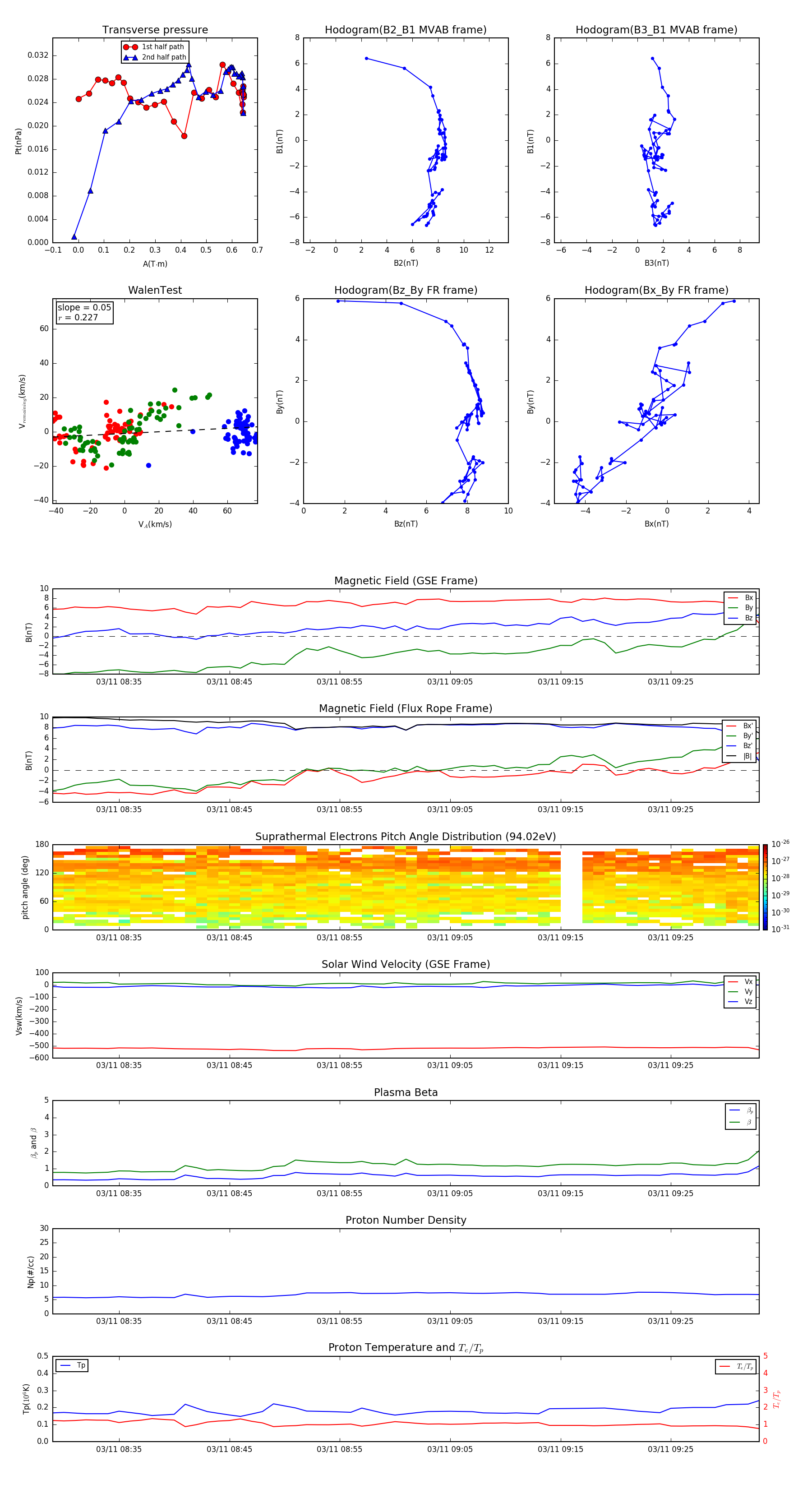812x1489 pixels.
Task: Click the "Proton Temperature and Te/Tp" title
Action: tap(406, 1348)
